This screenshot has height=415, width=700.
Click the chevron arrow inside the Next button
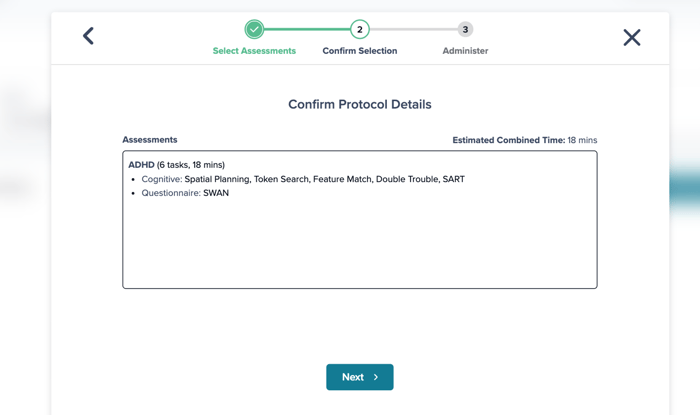click(x=376, y=377)
